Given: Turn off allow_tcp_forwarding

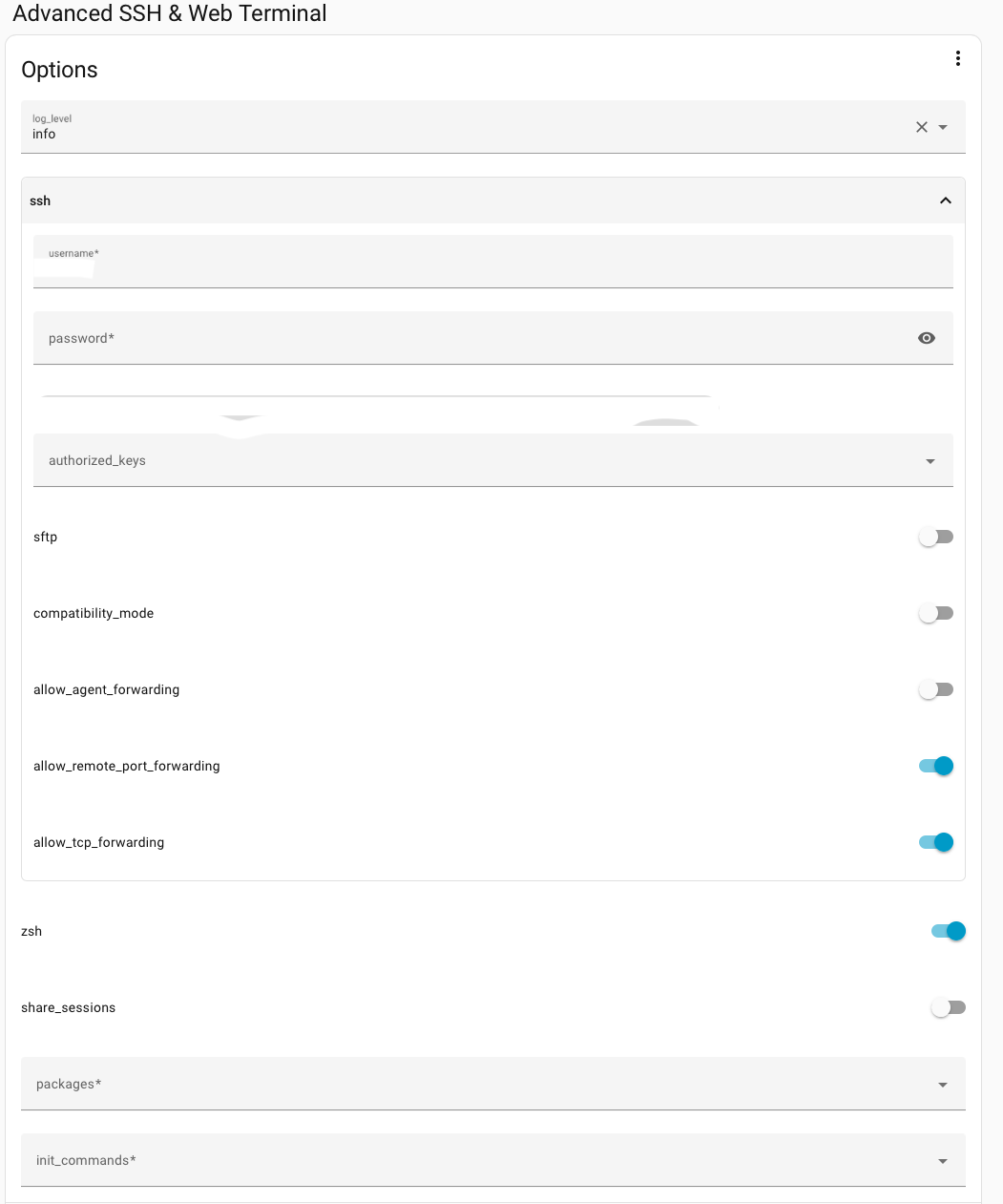Looking at the screenshot, I should click(x=935, y=842).
